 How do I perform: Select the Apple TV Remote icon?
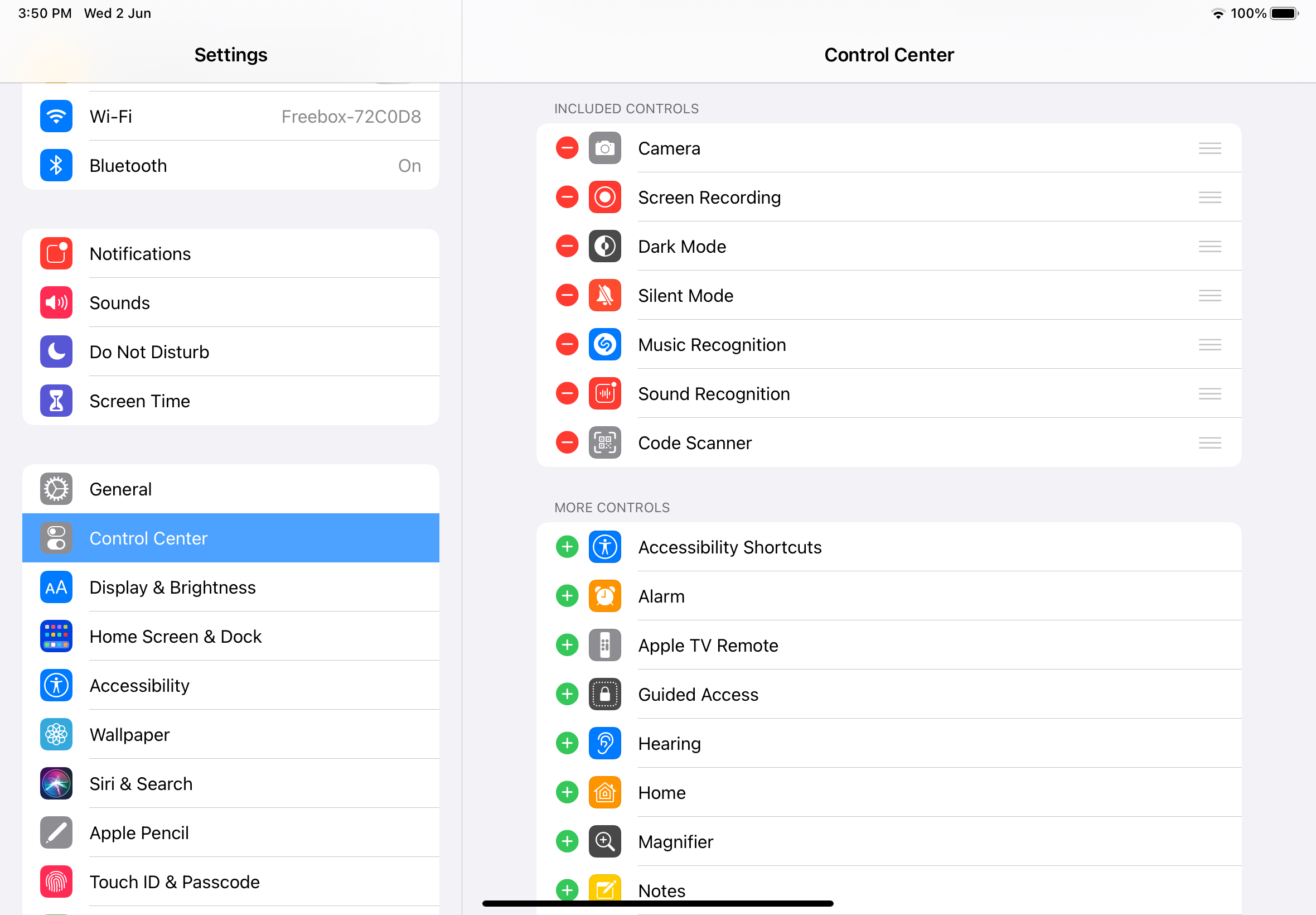click(604, 645)
